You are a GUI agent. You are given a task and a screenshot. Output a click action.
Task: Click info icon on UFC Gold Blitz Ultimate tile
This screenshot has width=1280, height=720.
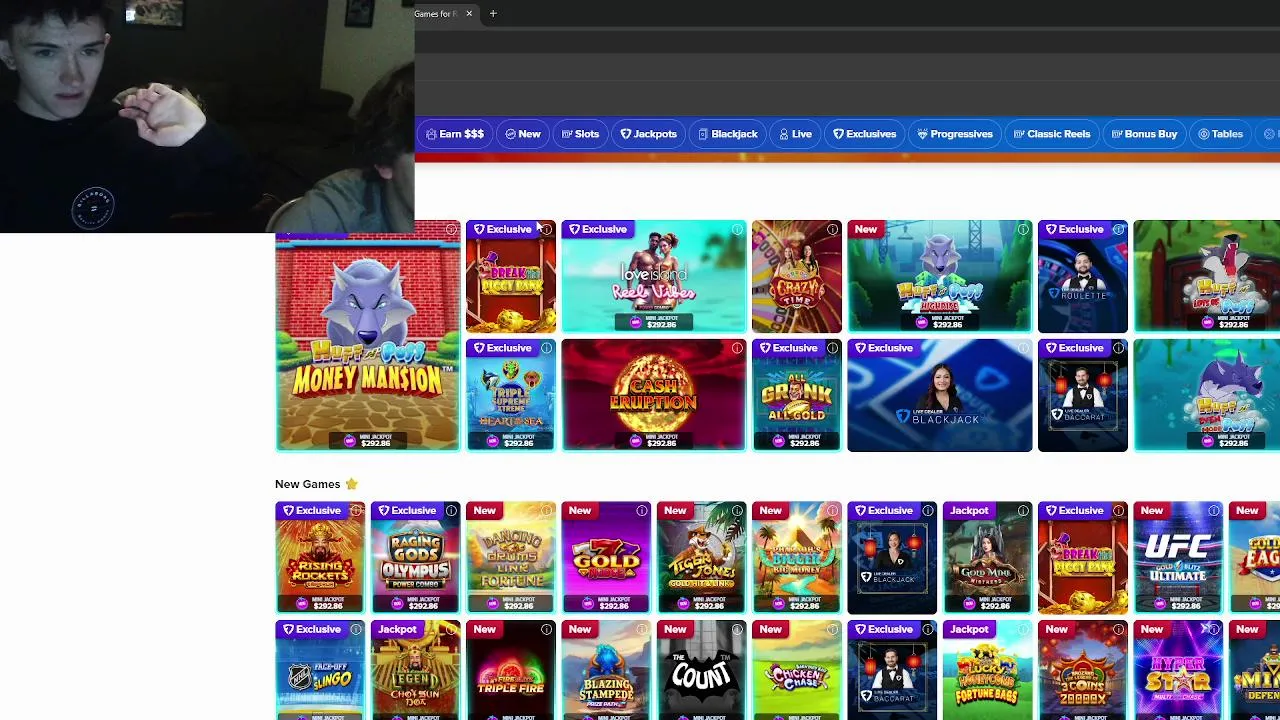tap(1214, 511)
